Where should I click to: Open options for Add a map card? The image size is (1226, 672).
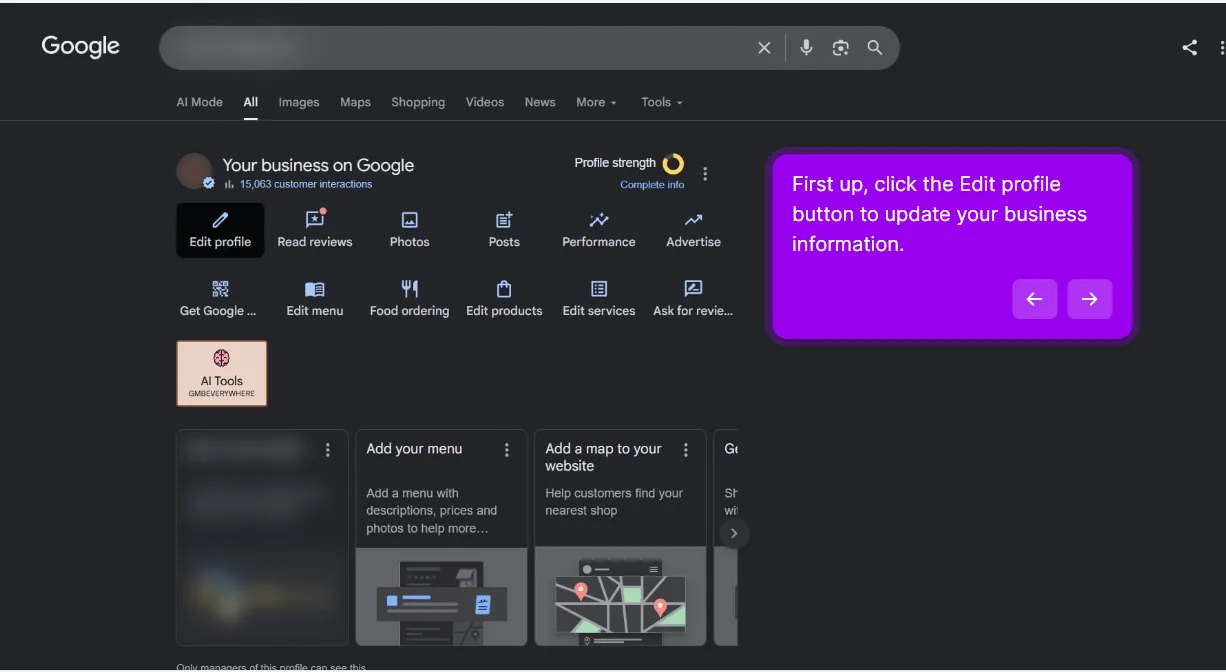tap(686, 450)
